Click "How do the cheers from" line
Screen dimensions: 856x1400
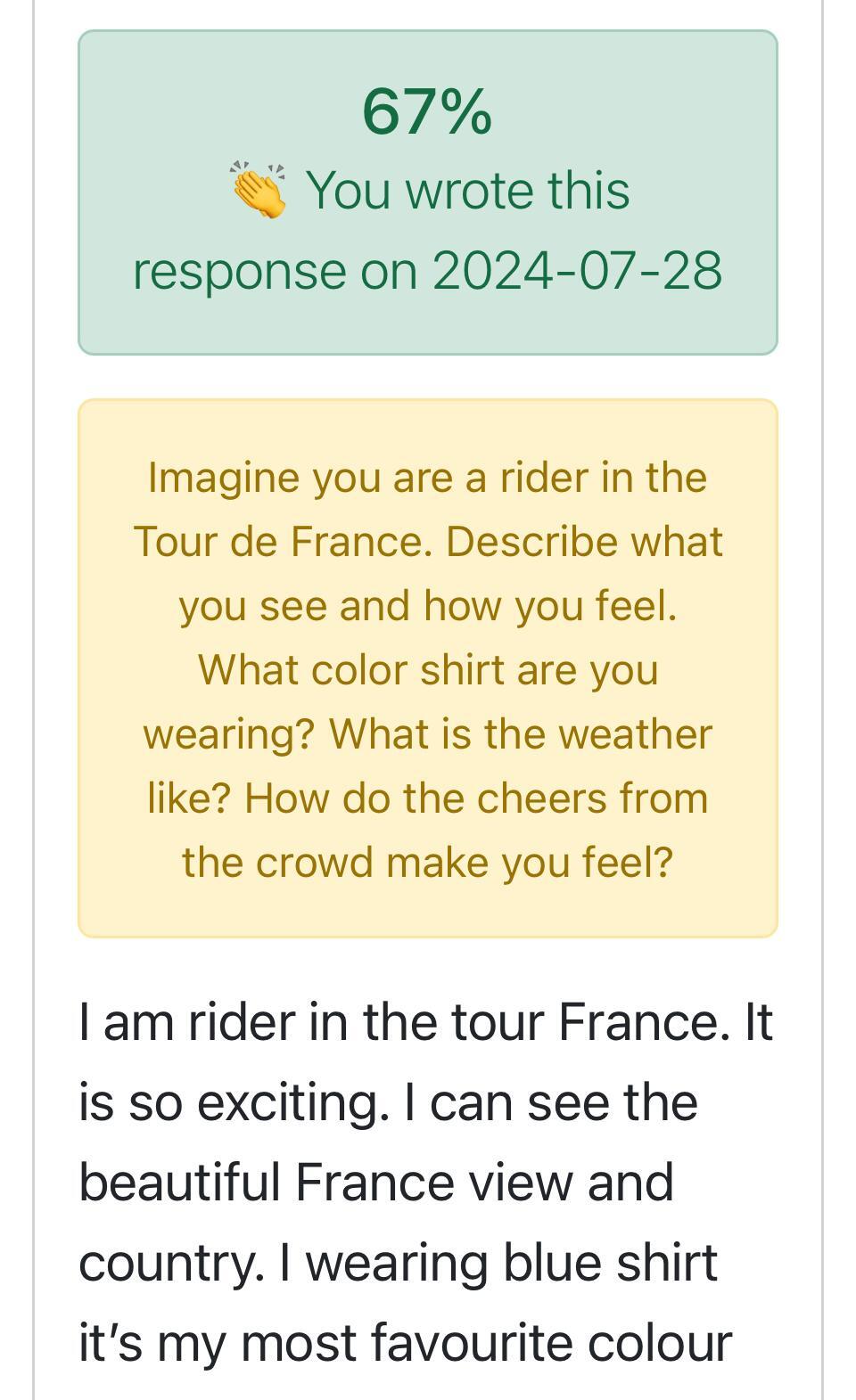pyautogui.click(x=476, y=798)
